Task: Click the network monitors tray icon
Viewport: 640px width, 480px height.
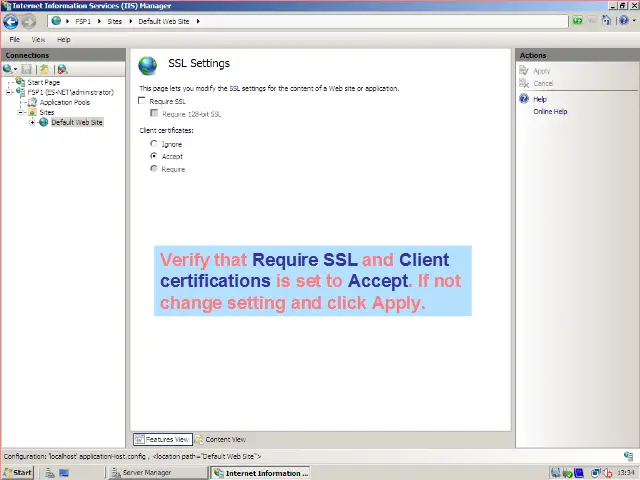Action: click(x=596, y=473)
